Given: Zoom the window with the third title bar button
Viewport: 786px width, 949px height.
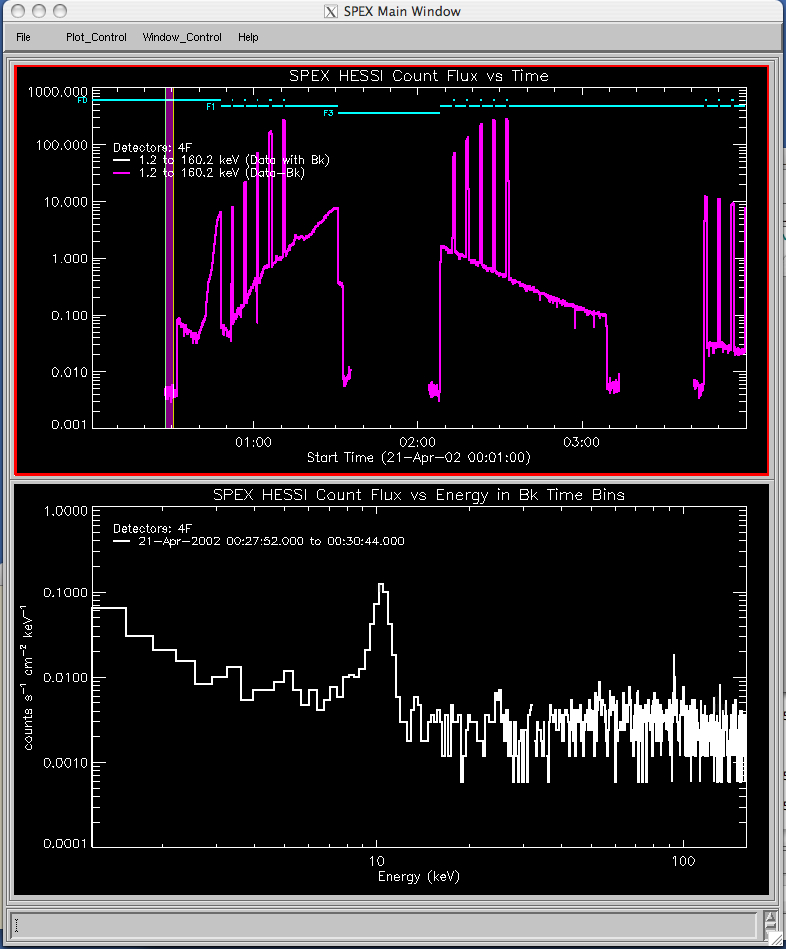Looking at the screenshot, I should pyautogui.click(x=59, y=11).
